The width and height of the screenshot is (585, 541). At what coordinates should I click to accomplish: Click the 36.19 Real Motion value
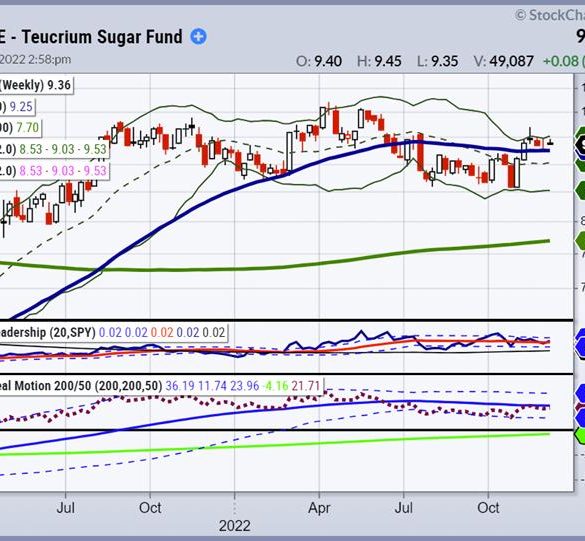[180, 385]
